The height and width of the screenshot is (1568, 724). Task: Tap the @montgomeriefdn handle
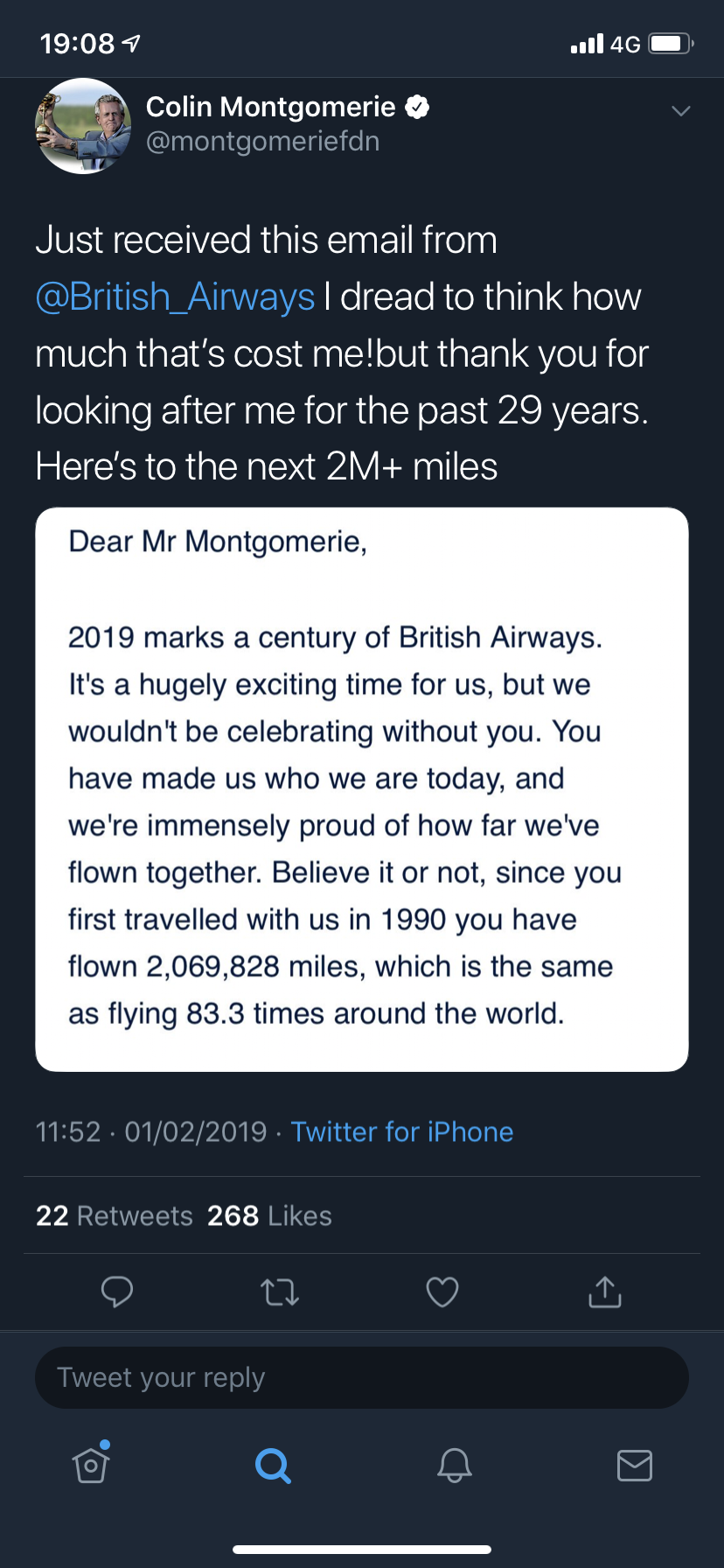(x=263, y=142)
